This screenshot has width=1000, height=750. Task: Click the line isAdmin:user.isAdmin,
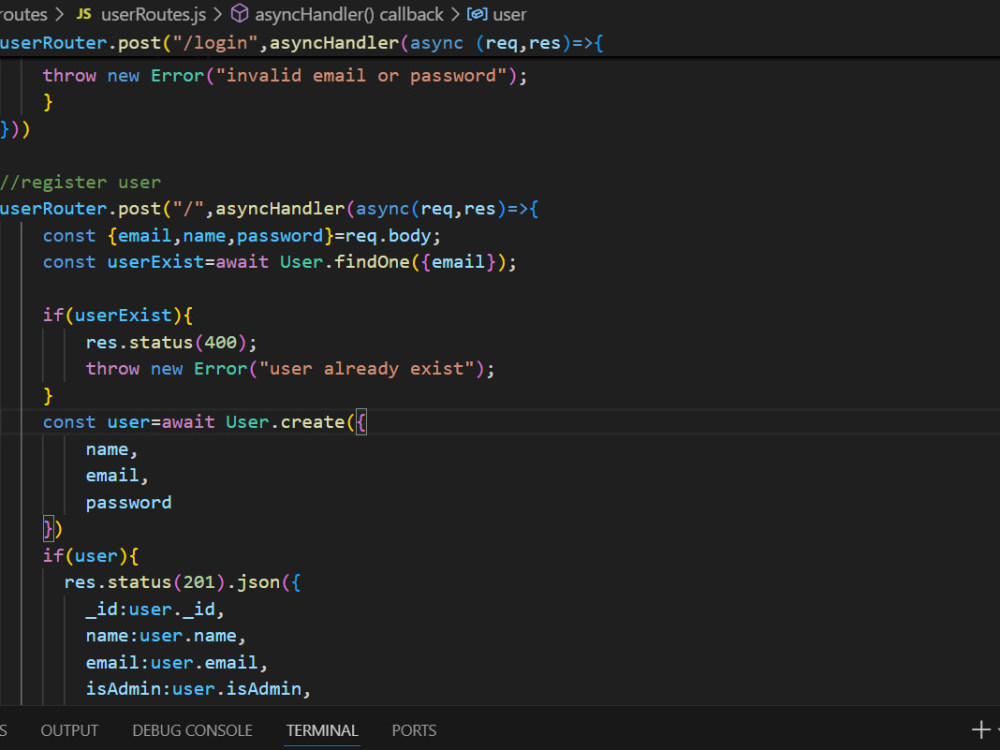click(x=198, y=689)
